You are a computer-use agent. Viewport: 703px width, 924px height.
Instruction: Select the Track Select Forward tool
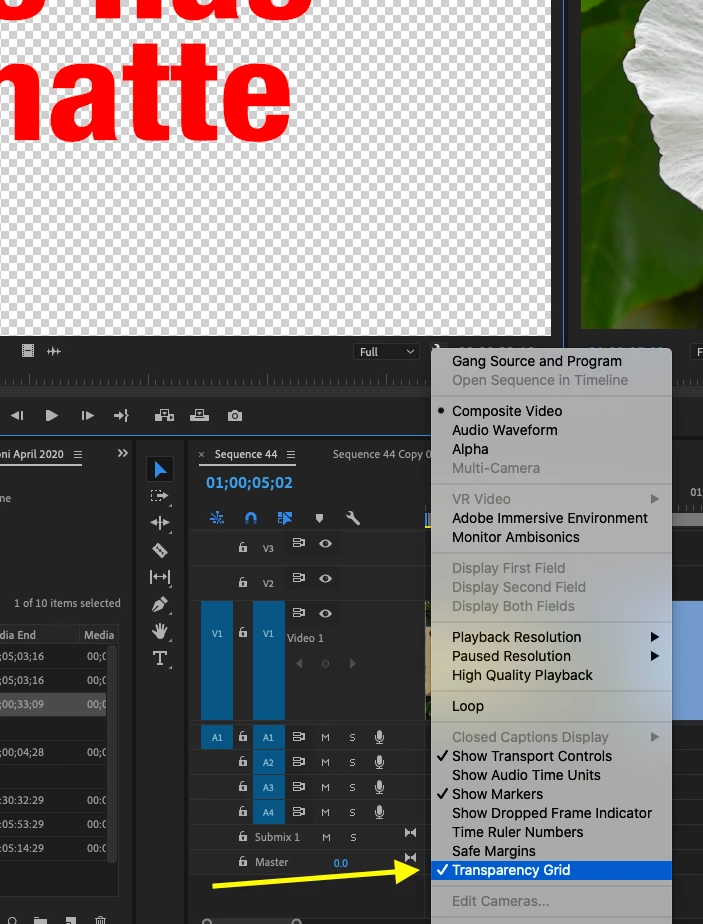pos(160,496)
